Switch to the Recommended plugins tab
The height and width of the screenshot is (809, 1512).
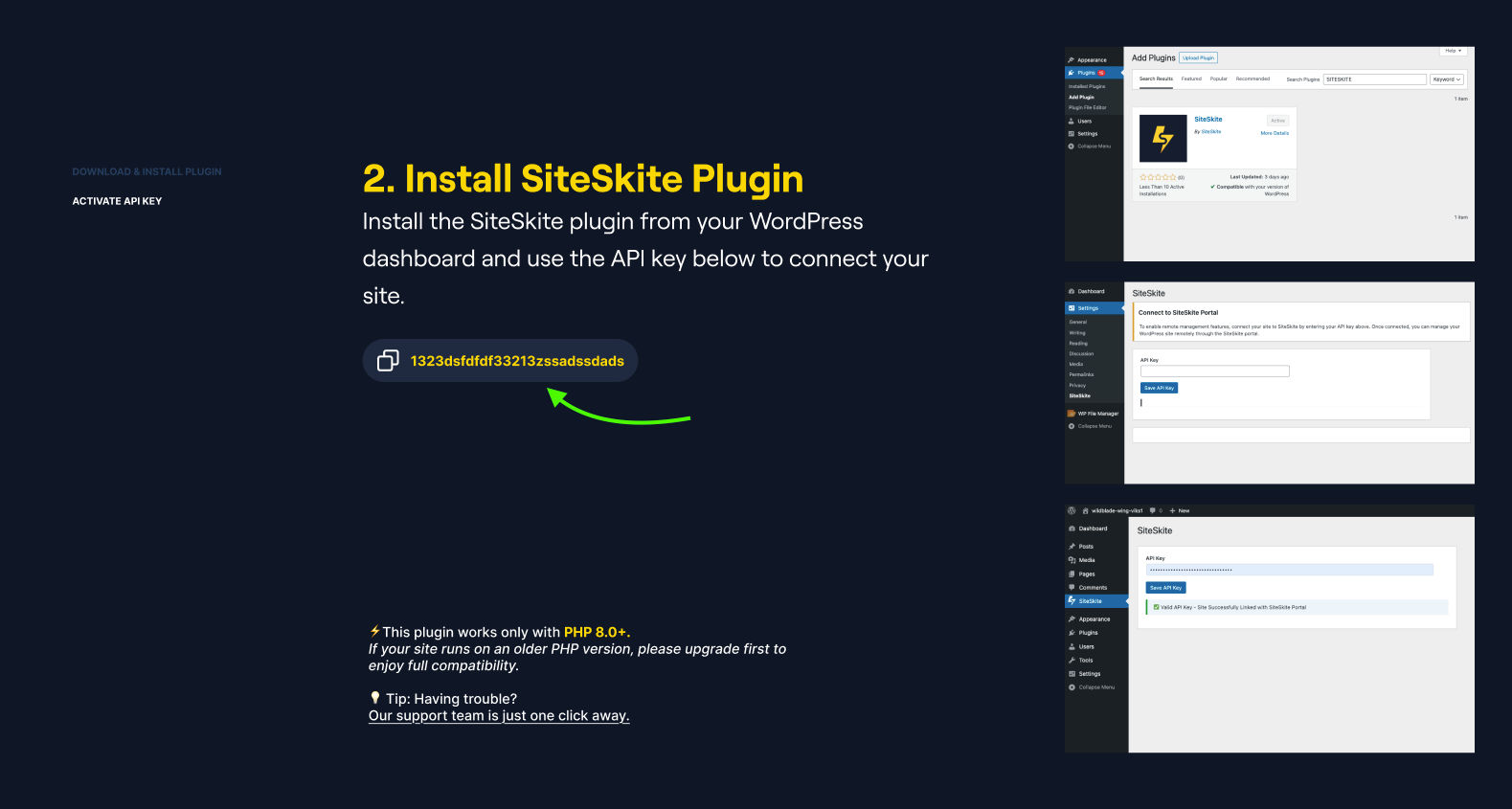click(x=1252, y=79)
